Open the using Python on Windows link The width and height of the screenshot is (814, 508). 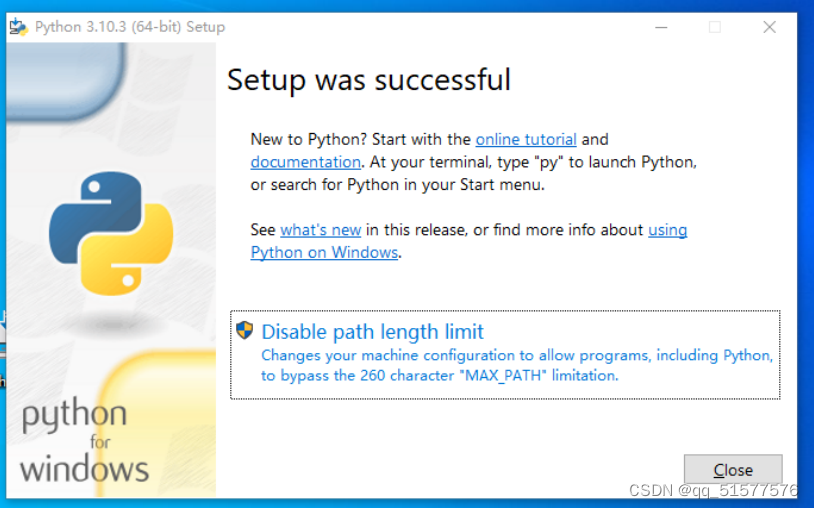pos(324,253)
